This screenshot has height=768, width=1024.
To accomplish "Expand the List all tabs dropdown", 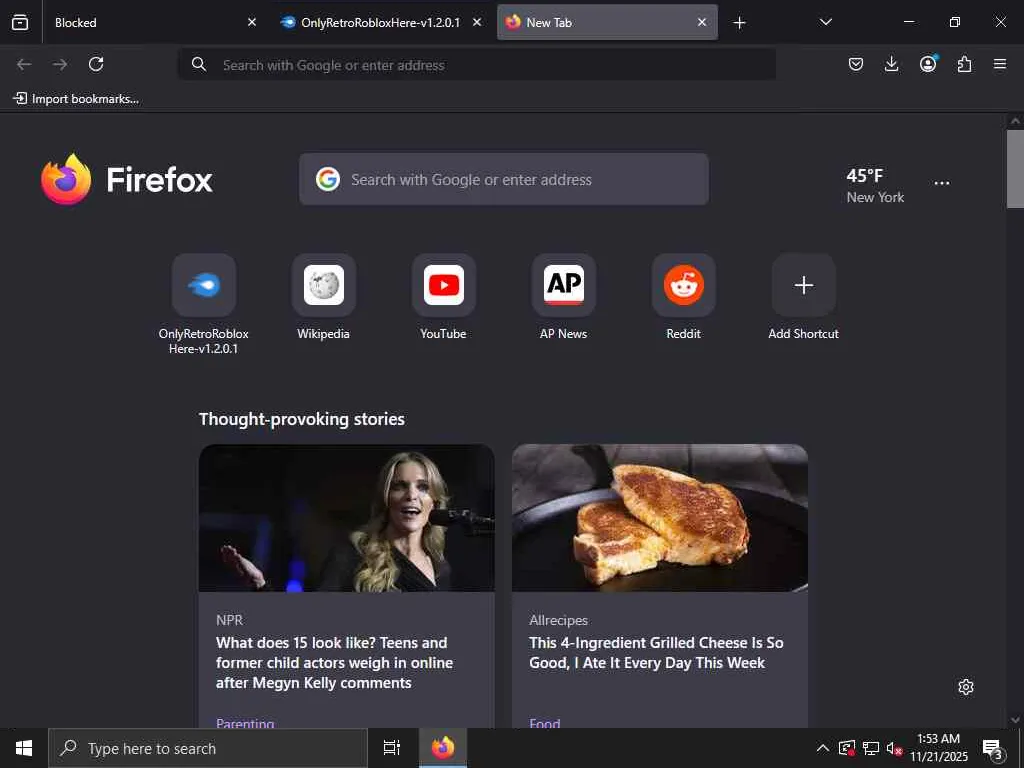I will (825, 22).
